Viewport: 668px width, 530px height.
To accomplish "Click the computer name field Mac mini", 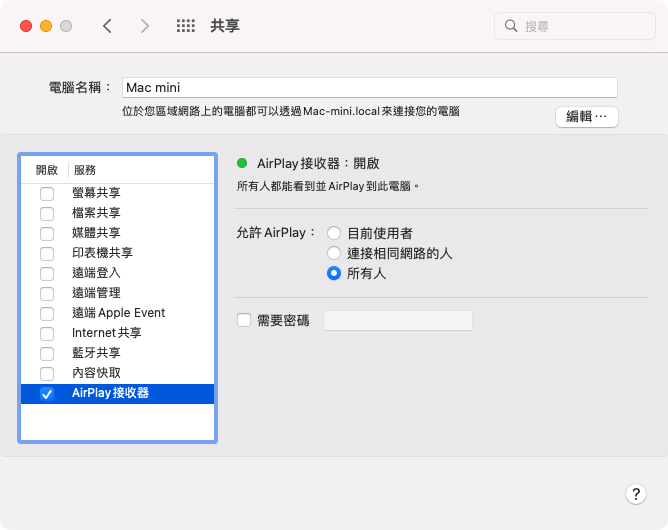I will click(x=369, y=87).
